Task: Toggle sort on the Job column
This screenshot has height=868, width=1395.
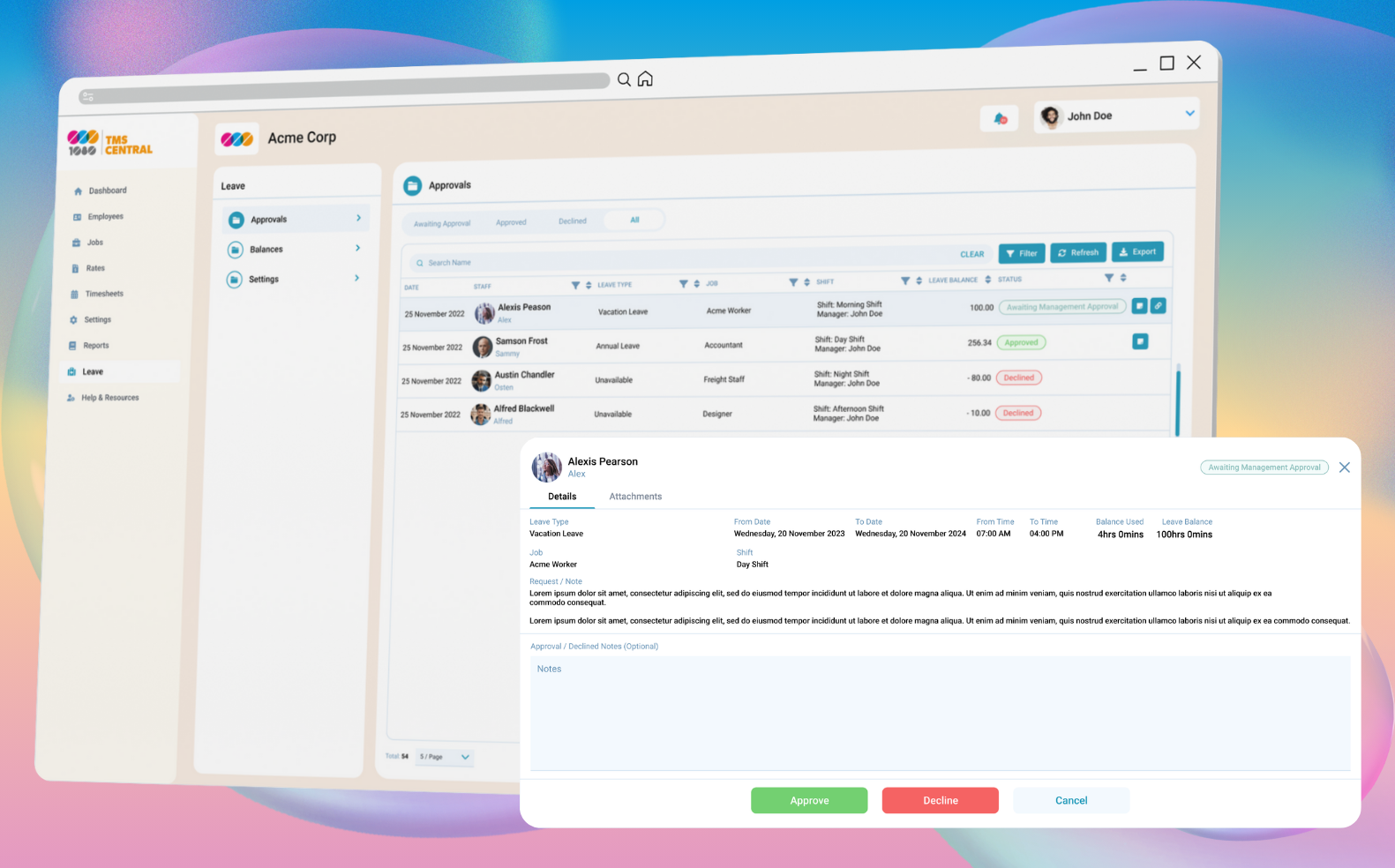Action: tap(806, 282)
